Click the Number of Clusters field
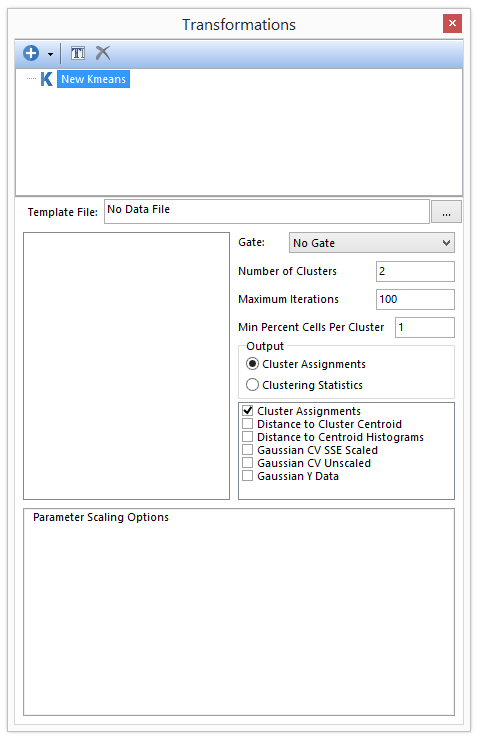 (415, 272)
